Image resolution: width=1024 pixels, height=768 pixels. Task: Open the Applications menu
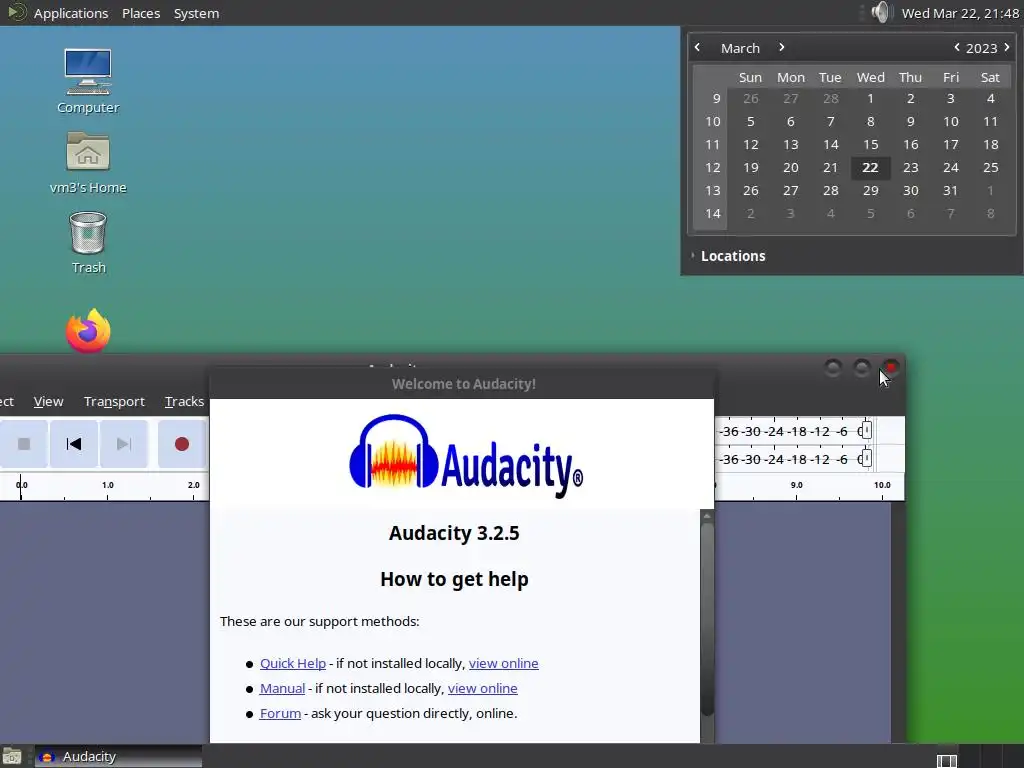pos(71,13)
